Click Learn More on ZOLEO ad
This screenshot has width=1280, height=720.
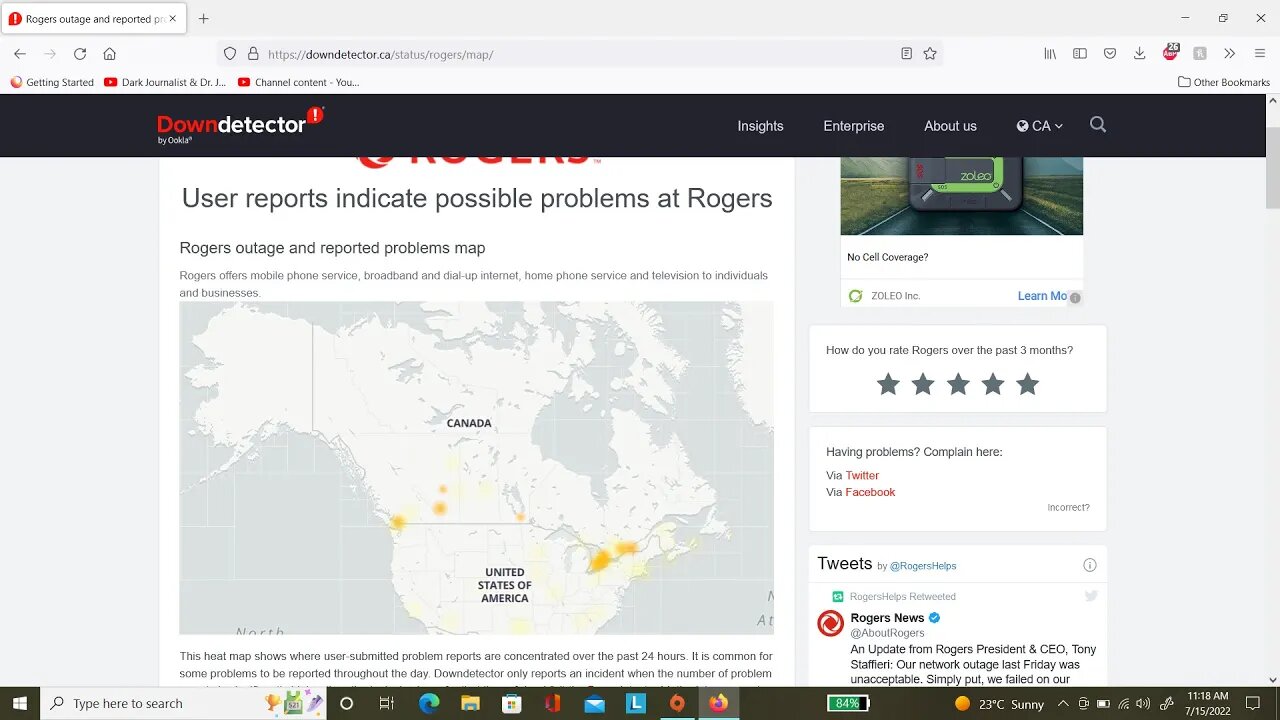[x=1042, y=296]
